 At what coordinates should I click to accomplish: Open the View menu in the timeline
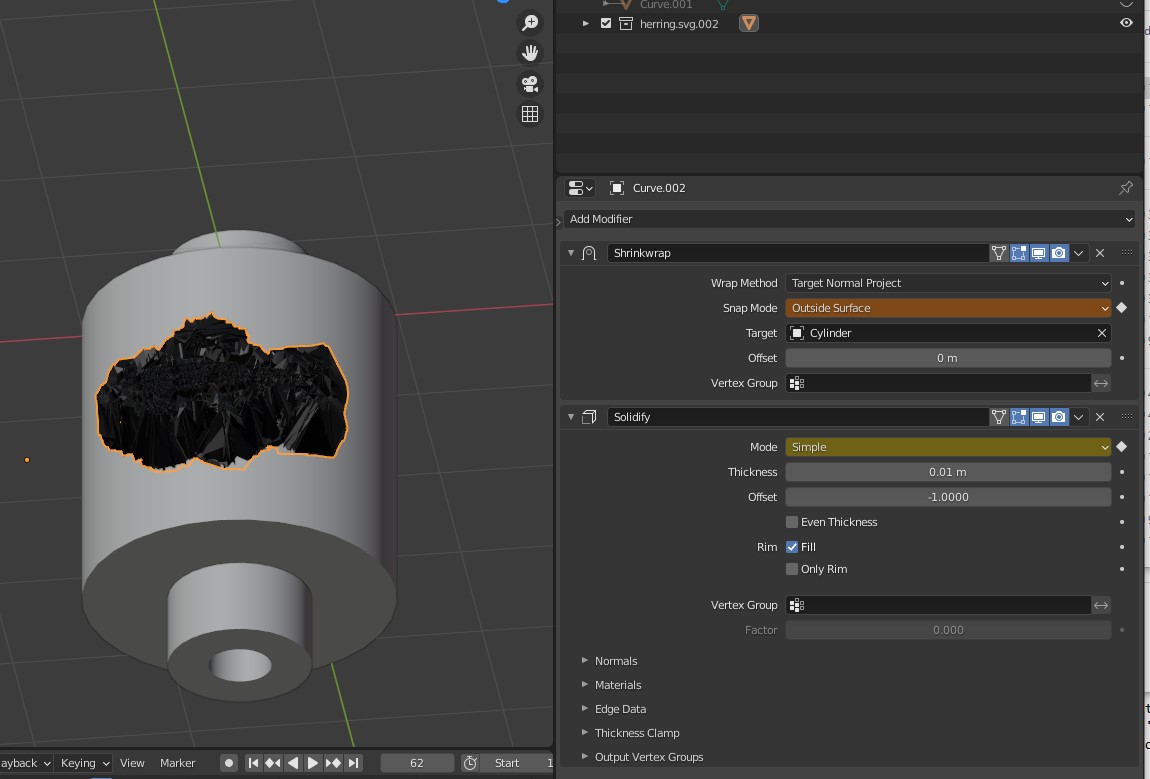click(132, 762)
